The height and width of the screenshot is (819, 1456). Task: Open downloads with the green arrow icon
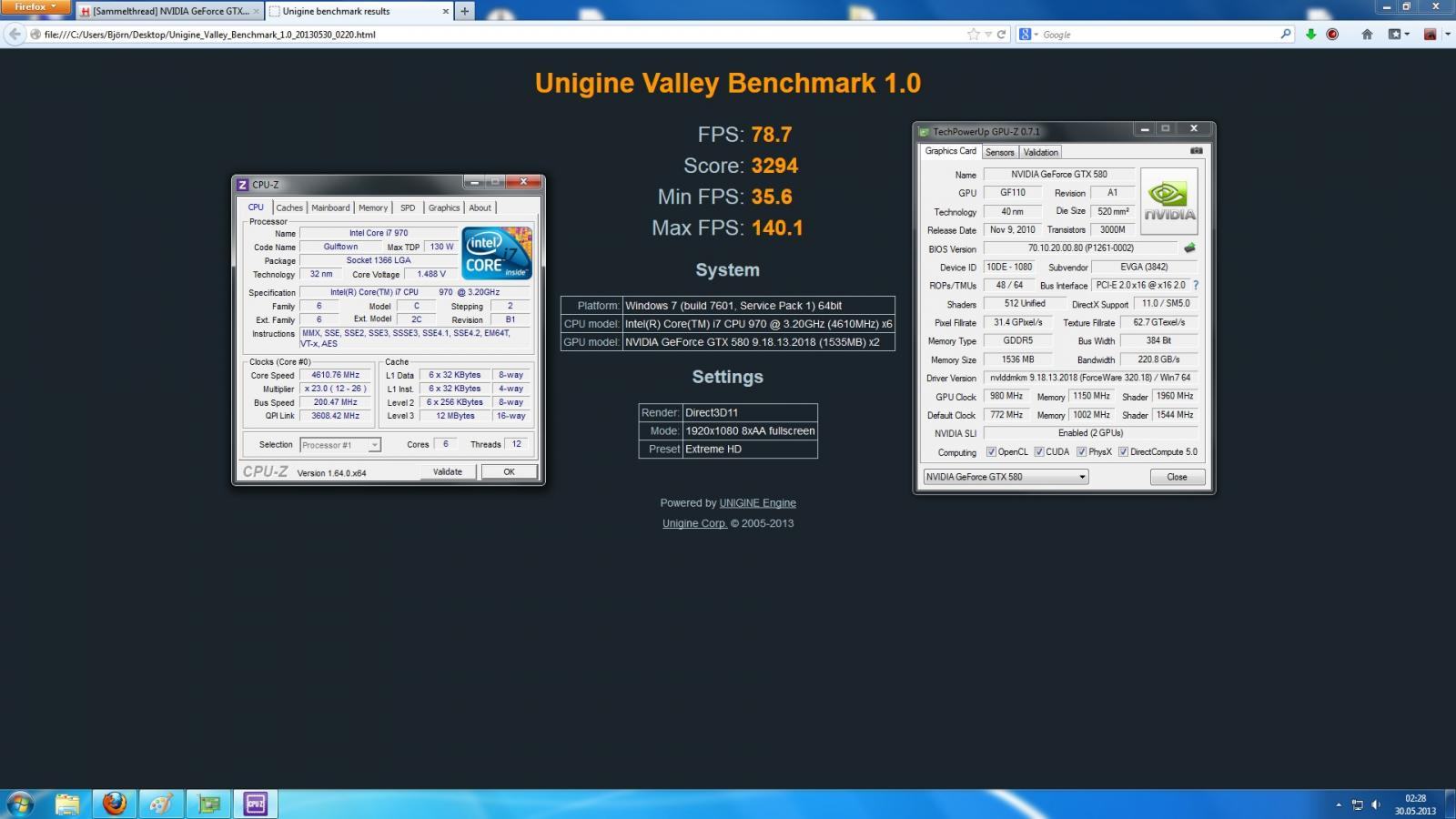[1310, 35]
